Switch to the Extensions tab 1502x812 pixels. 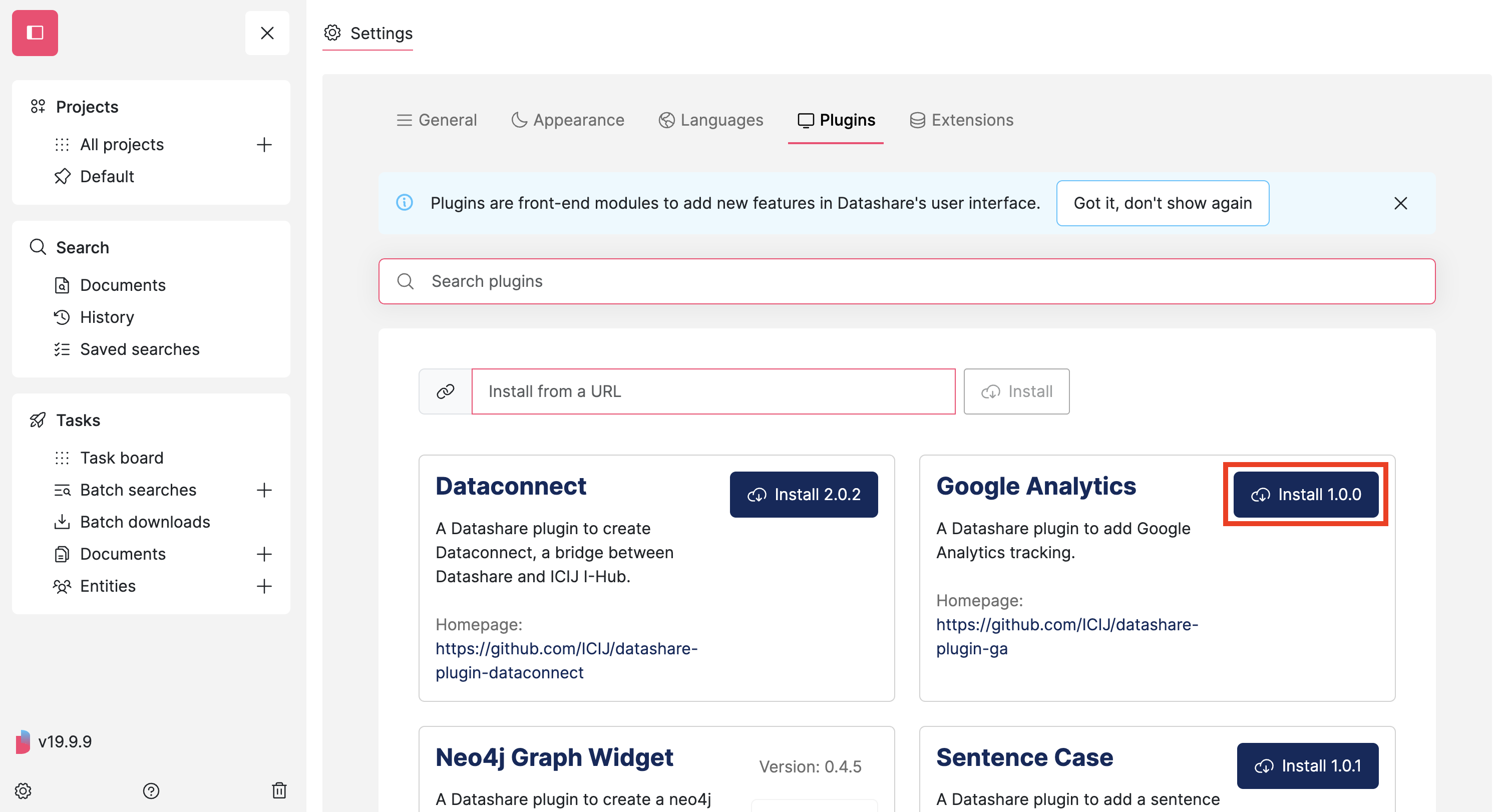(x=961, y=120)
